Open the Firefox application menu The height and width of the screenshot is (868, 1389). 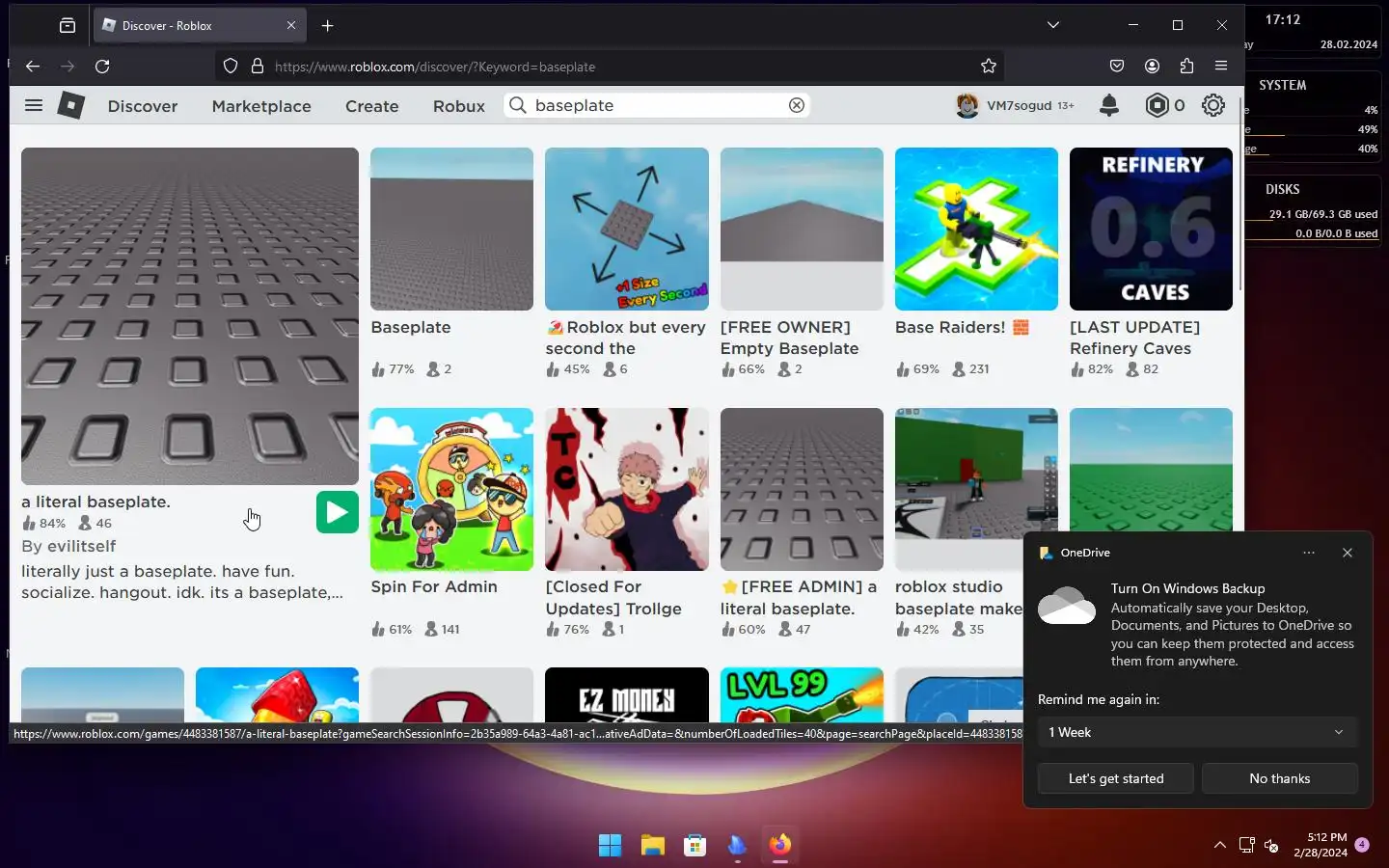1221,67
